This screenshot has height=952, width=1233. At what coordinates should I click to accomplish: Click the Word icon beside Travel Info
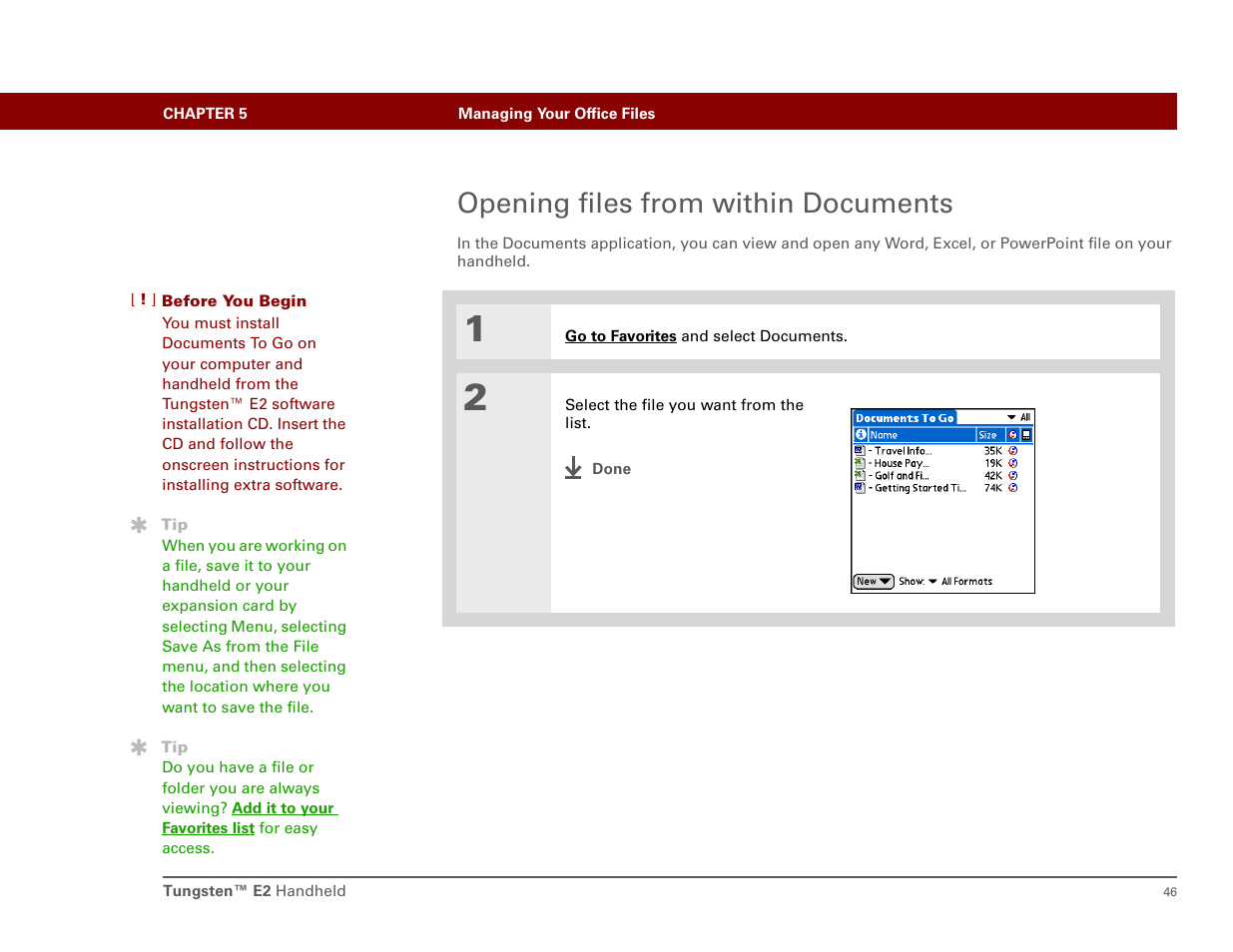pyautogui.click(x=860, y=451)
